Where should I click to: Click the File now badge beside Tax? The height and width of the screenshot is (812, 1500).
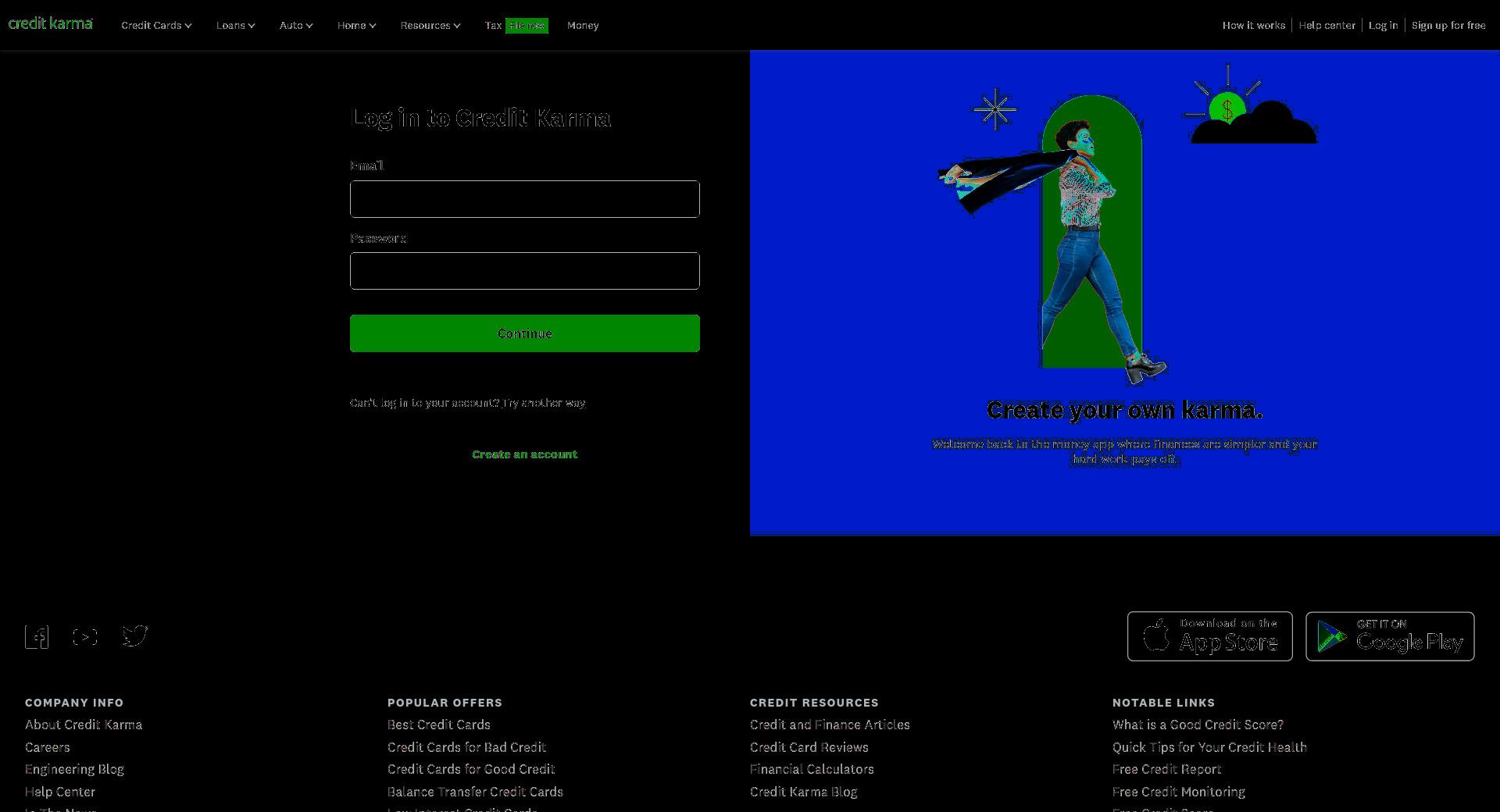click(527, 26)
